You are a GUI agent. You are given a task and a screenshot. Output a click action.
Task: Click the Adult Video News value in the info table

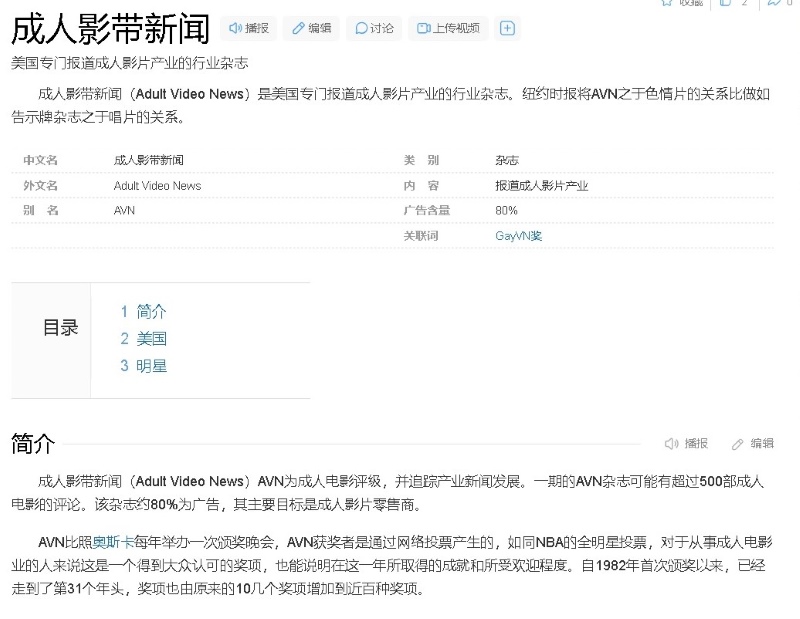pyautogui.click(x=157, y=185)
